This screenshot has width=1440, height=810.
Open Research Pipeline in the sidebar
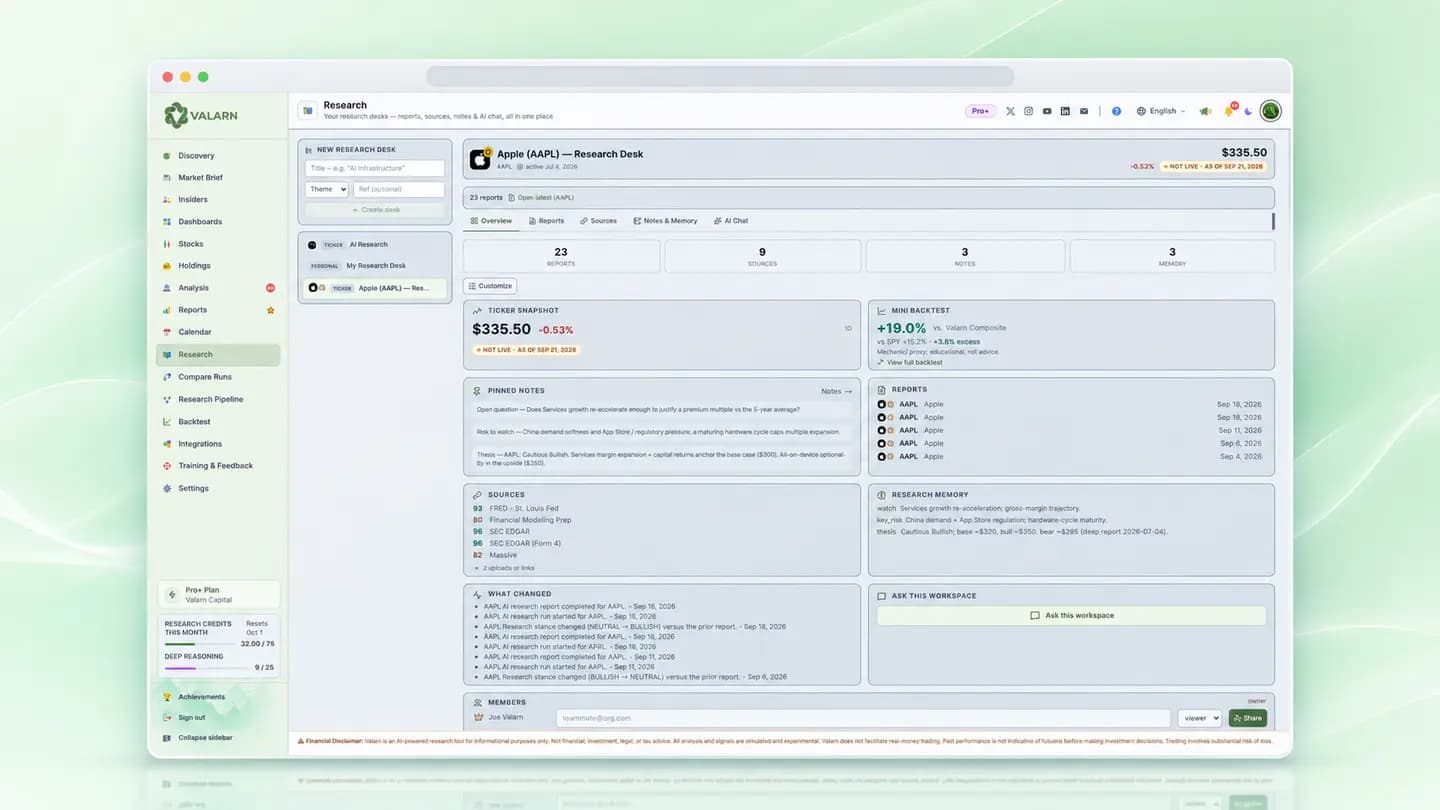point(218,399)
